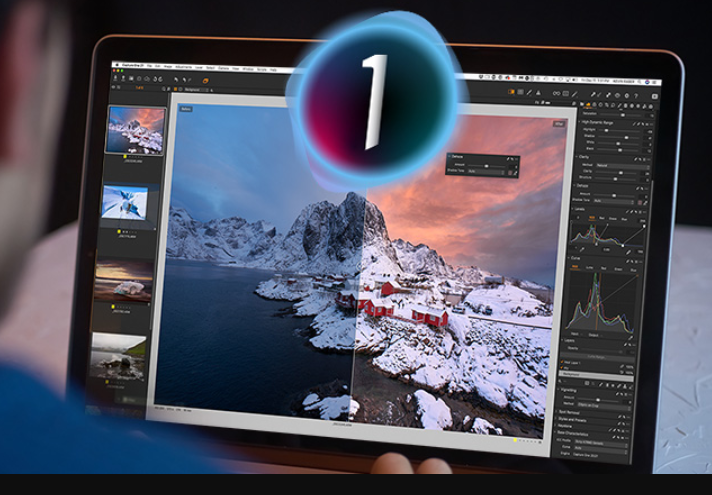
Task: Click the rightmost icon in the top toolbar
Action: pyautogui.click(x=655, y=96)
